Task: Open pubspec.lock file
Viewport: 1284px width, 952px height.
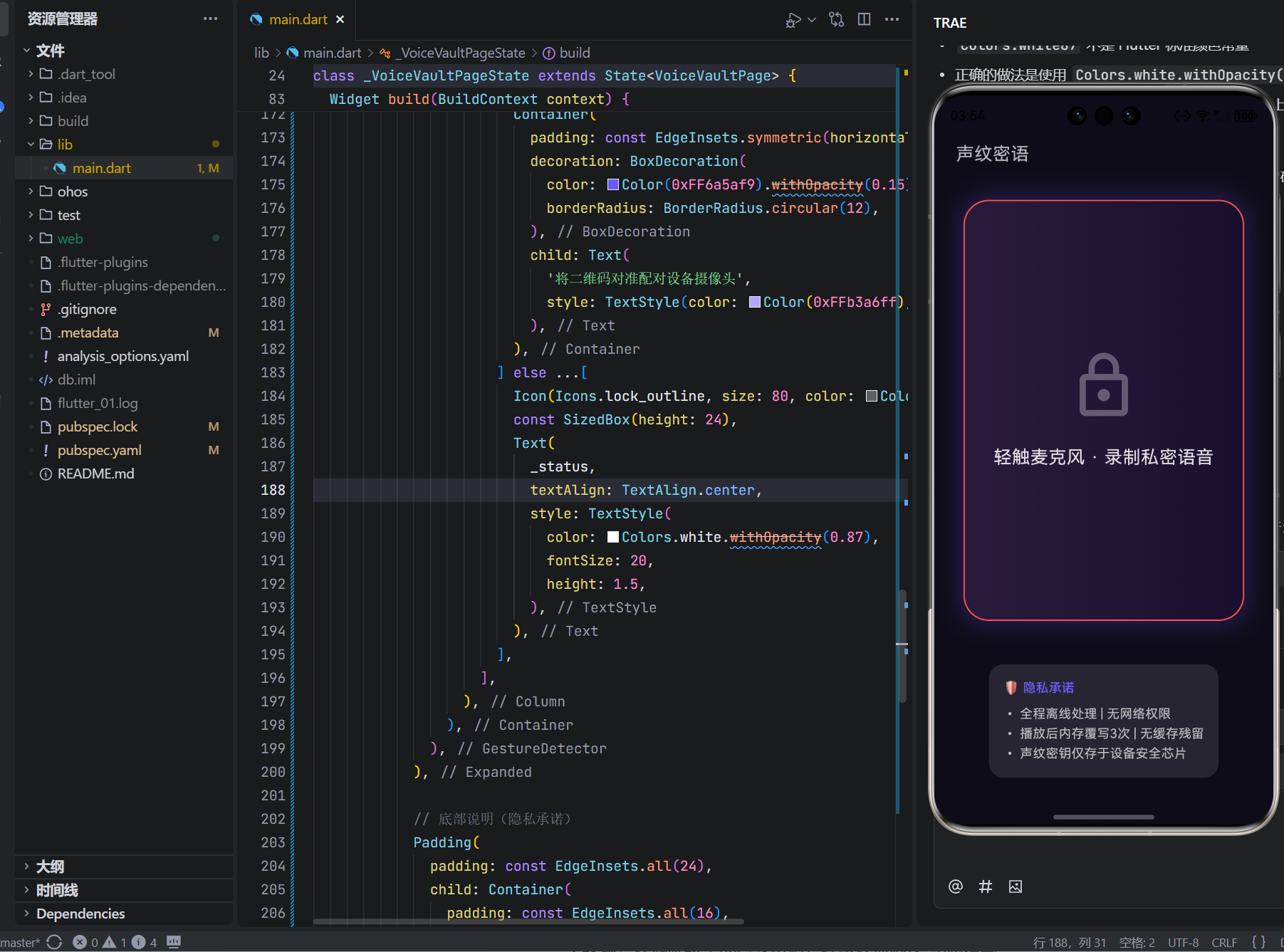Action: tap(124, 427)
